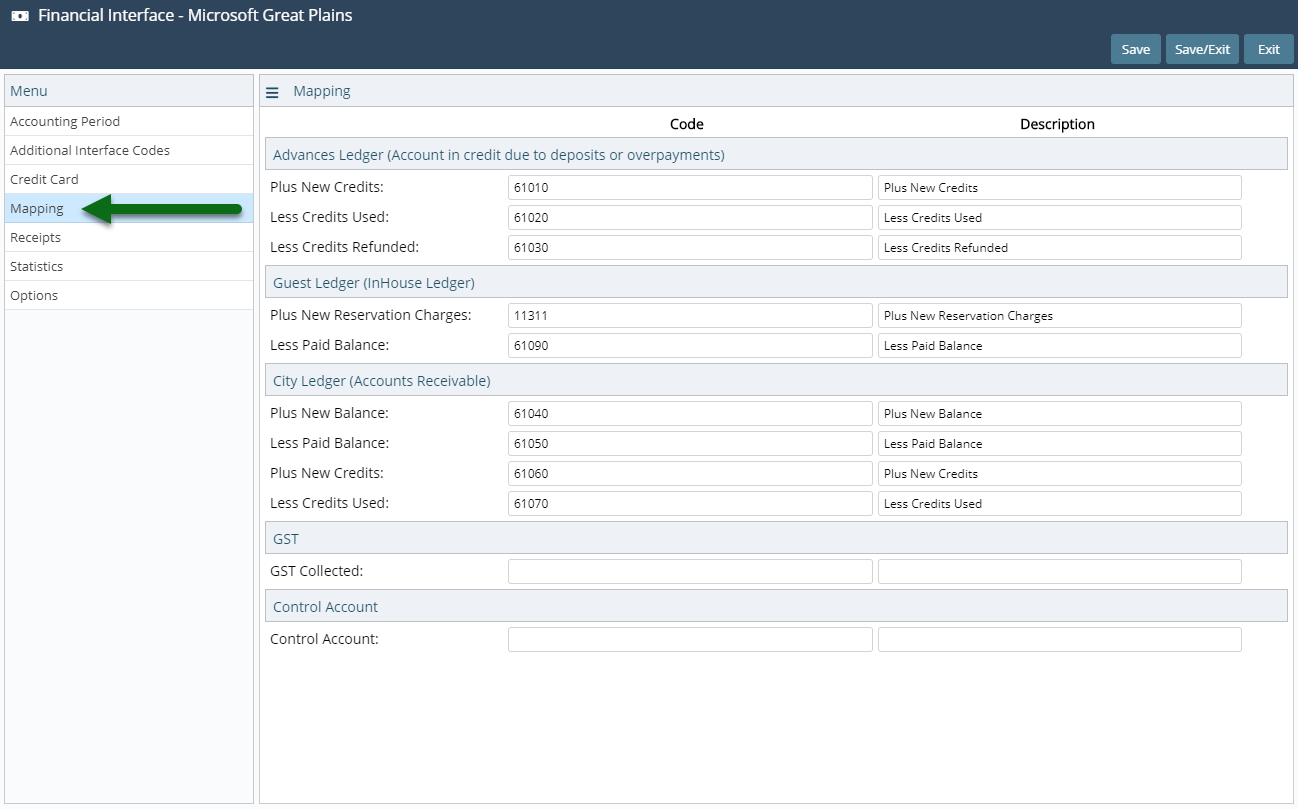This screenshot has height=809, width=1298.
Task: Click the City Ledger Less Credits Used description field
Action: [1060, 503]
